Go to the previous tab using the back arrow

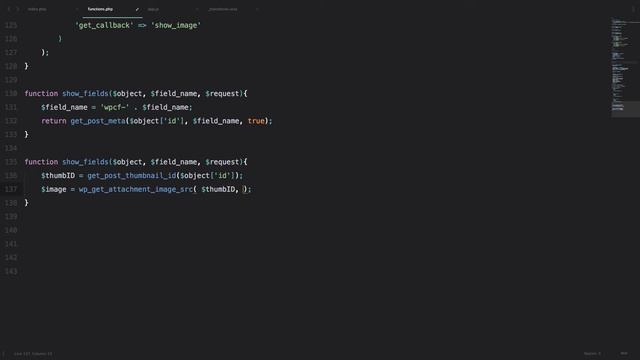click(x=9, y=9)
